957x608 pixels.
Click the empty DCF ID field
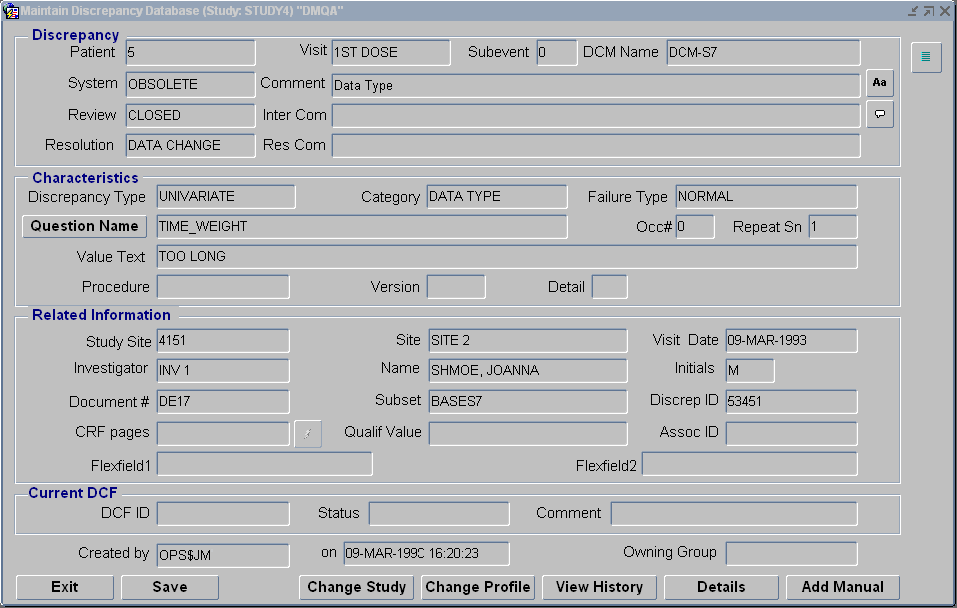coord(222,513)
